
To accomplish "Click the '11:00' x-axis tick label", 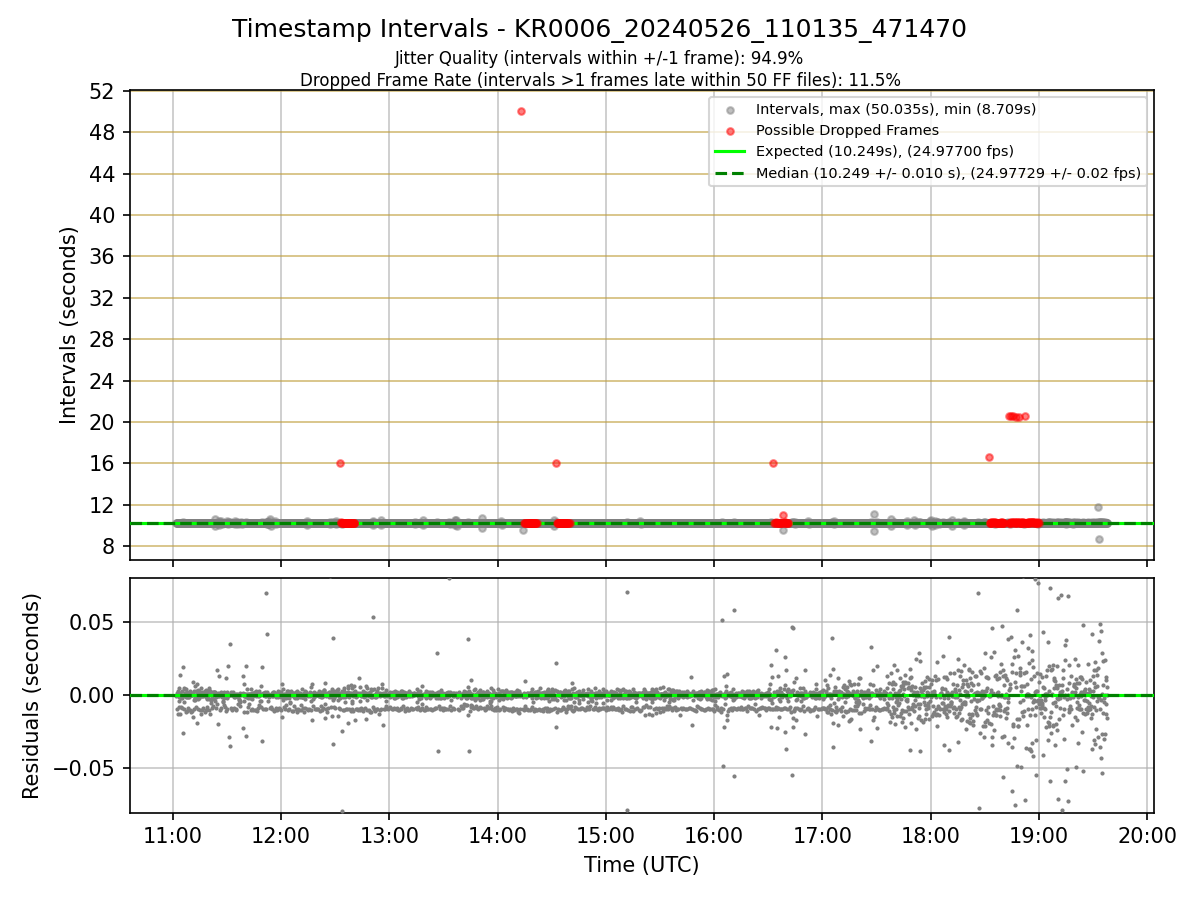I will coord(173,836).
